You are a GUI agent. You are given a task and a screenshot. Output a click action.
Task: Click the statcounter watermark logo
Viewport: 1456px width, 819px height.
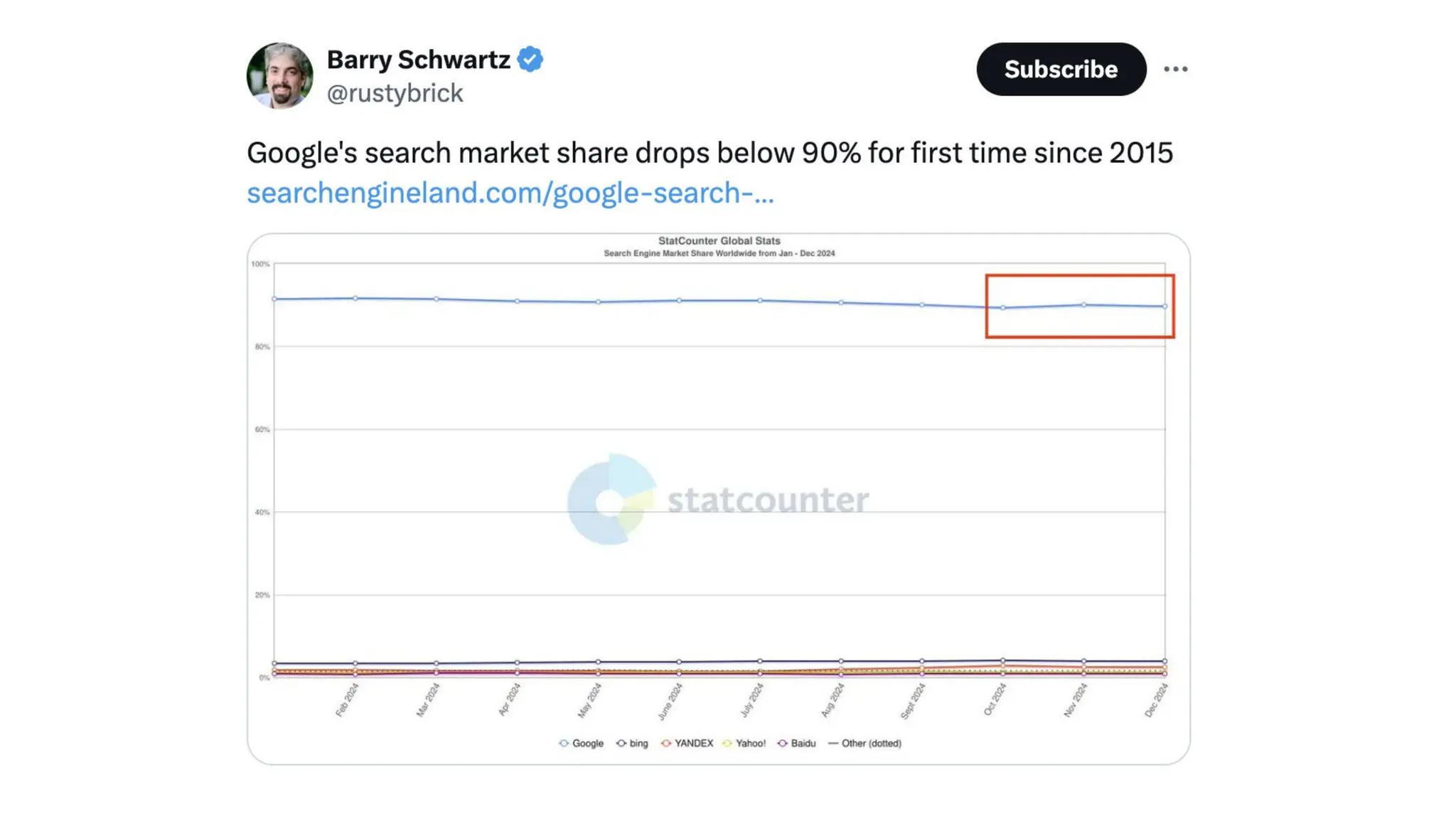point(718,500)
